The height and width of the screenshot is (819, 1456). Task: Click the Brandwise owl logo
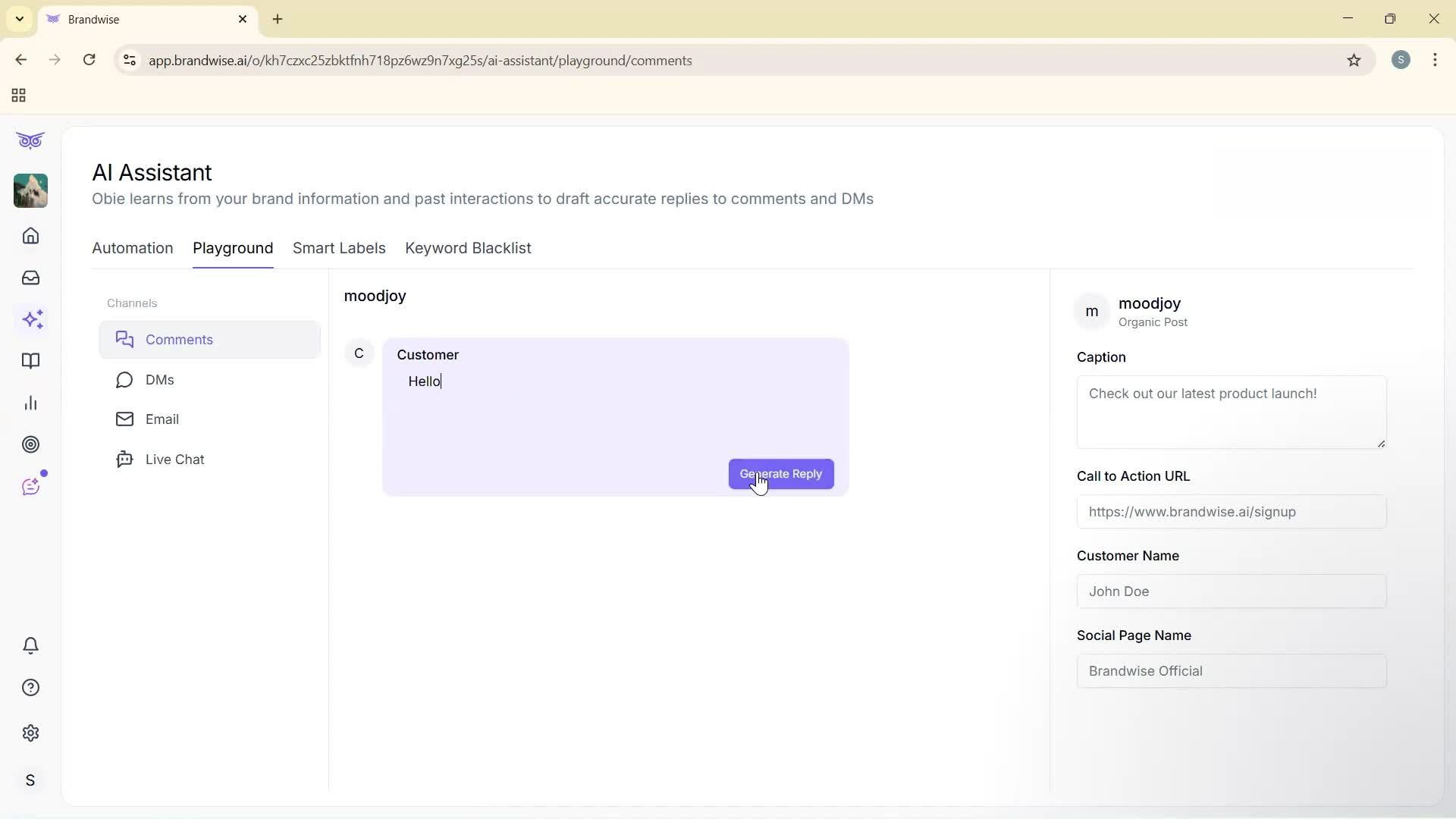[x=30, y=140]
